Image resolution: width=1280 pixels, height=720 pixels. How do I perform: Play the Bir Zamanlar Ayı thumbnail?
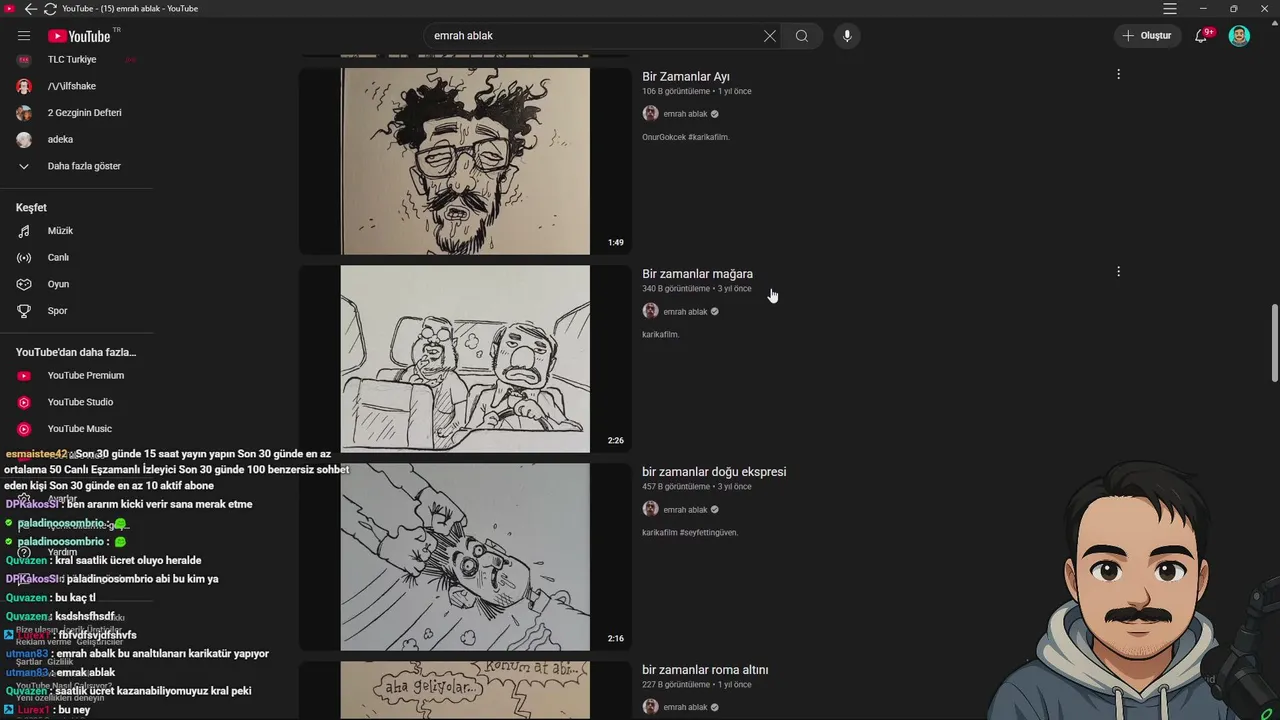click(x=465, y=161)
